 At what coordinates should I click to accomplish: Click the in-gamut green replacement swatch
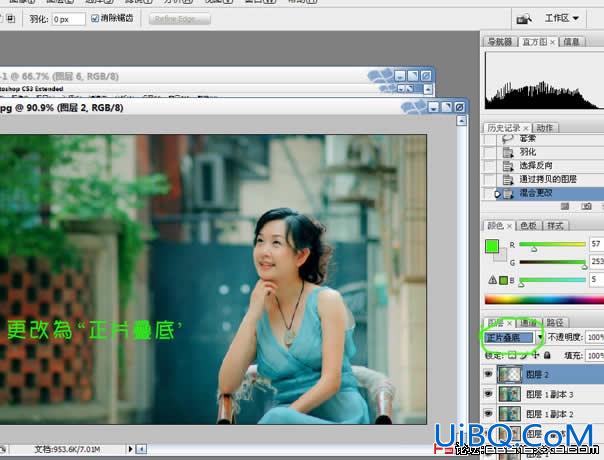503,280
